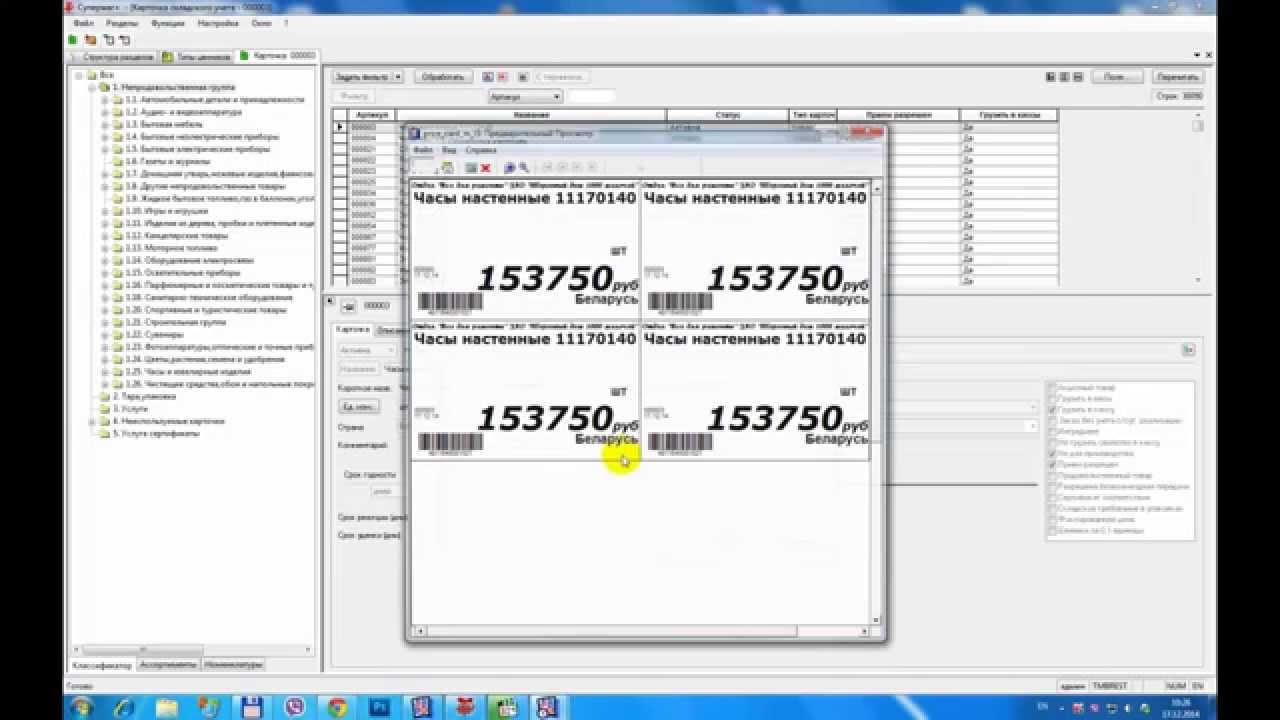Image resolution: width=1280 pixels, height=720 pixels.
Task: Toggle the Серийное соответствие checkbox
Action: pos(1051,497)
